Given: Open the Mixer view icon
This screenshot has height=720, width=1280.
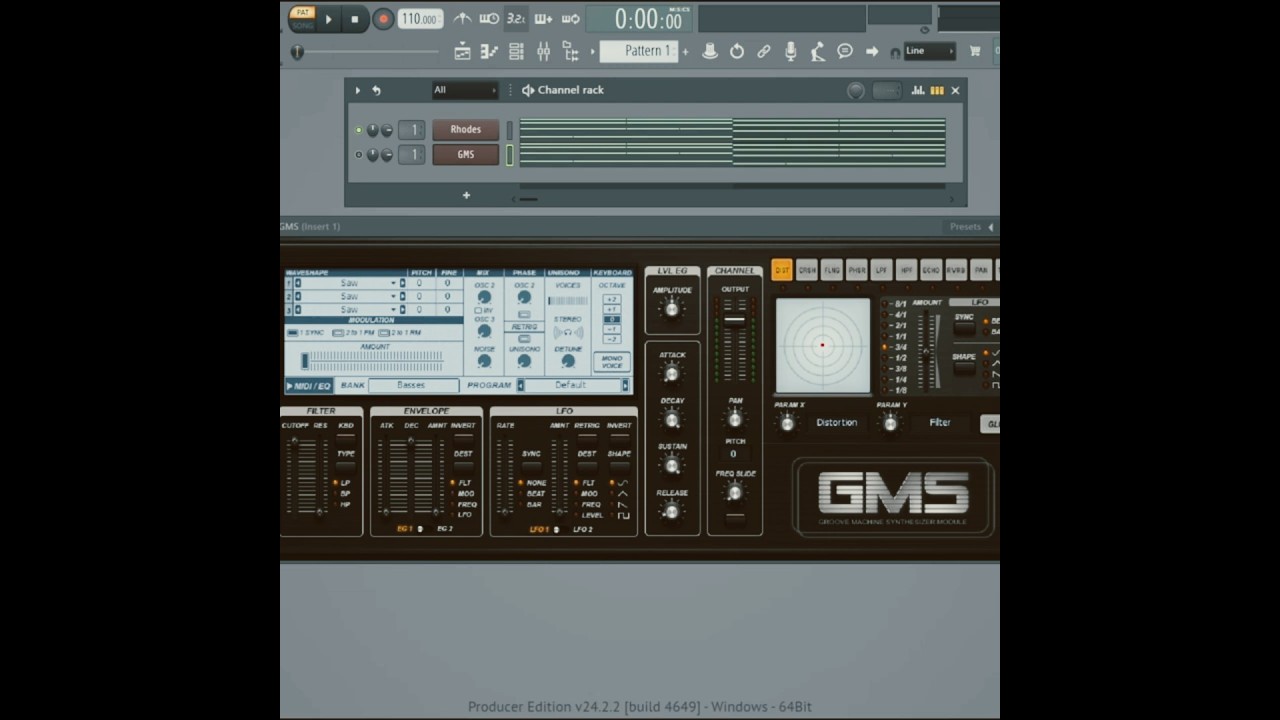Looking at the screenshot, I should coord(543,51).
